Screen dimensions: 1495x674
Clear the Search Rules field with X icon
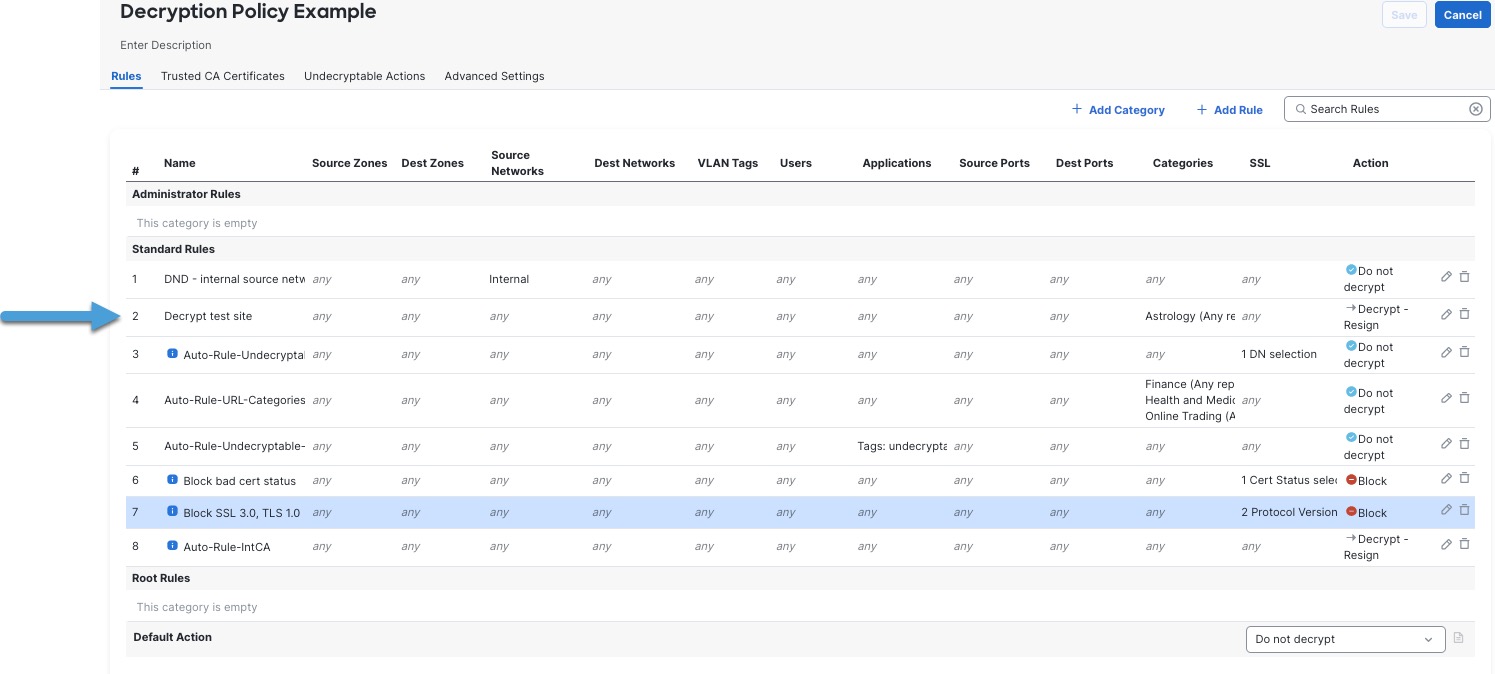pos(1475,109)
